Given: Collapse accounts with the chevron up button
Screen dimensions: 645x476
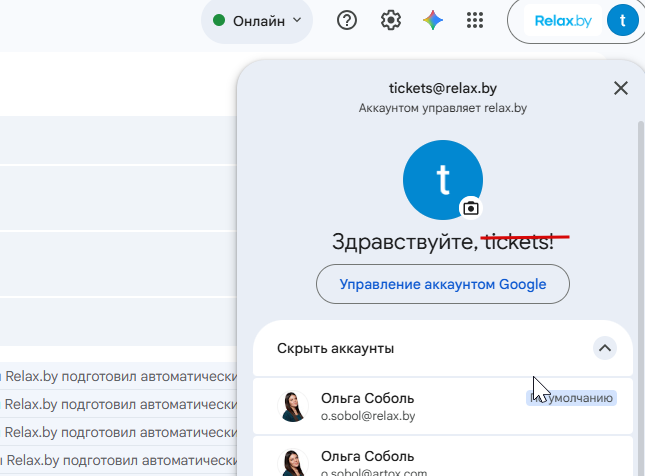Looking at the screenshot, I should (x=605, y=348).
